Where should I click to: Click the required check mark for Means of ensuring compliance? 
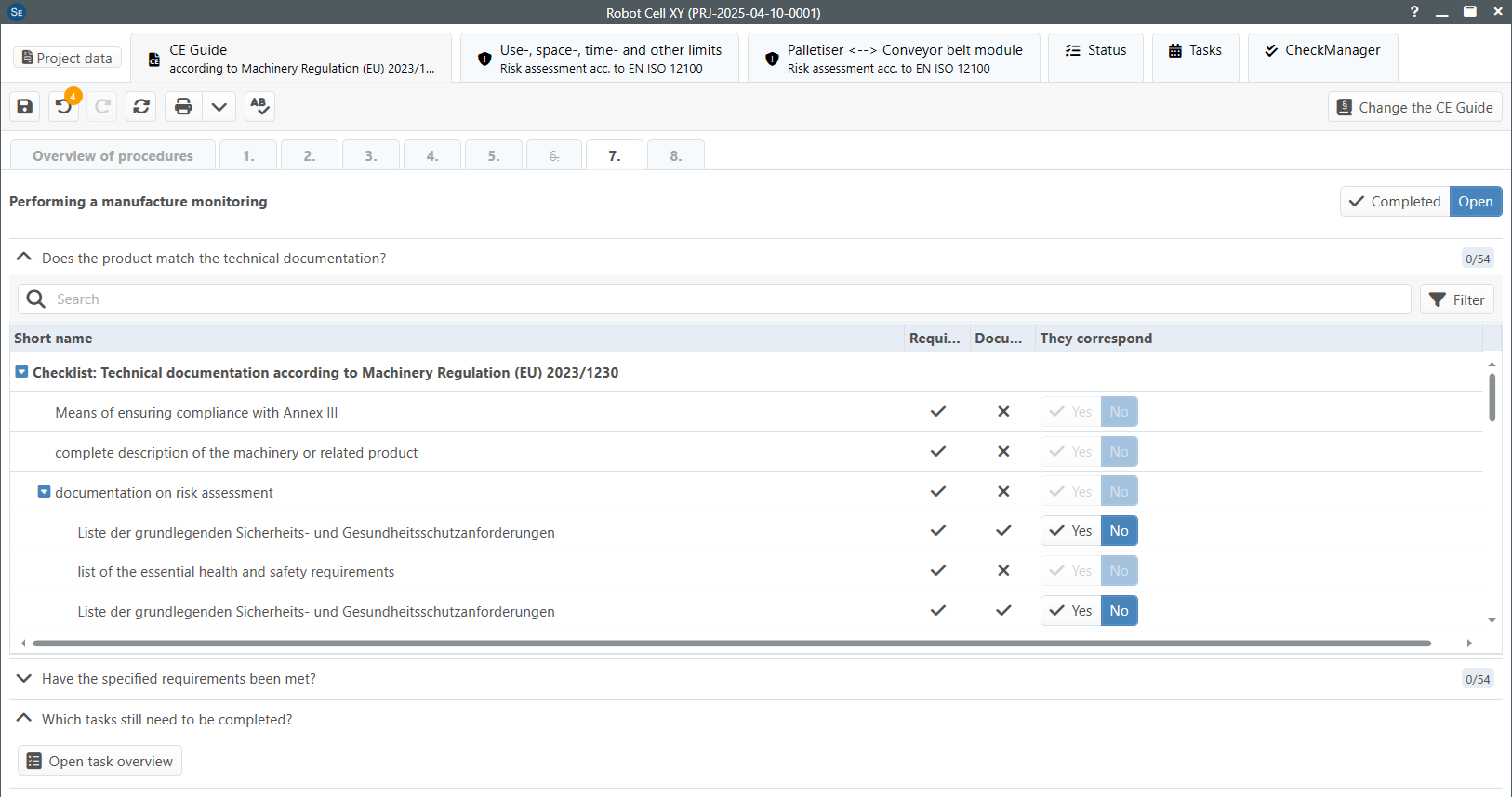tap(938, 412)
